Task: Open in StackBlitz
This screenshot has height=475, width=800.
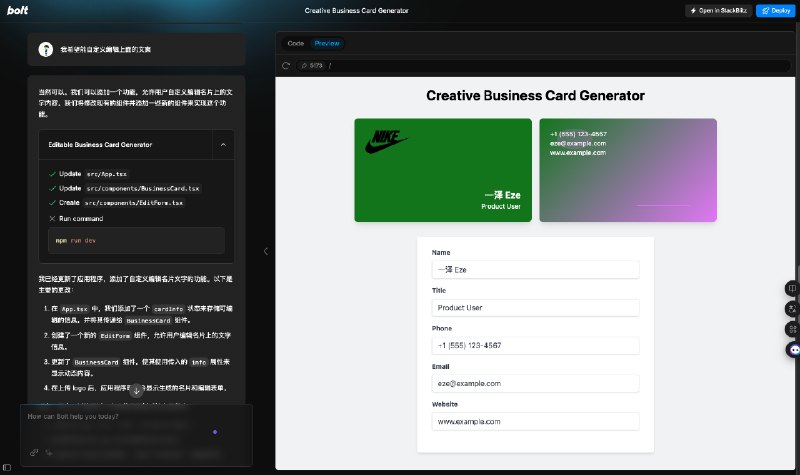Action: tap(718, 10)
